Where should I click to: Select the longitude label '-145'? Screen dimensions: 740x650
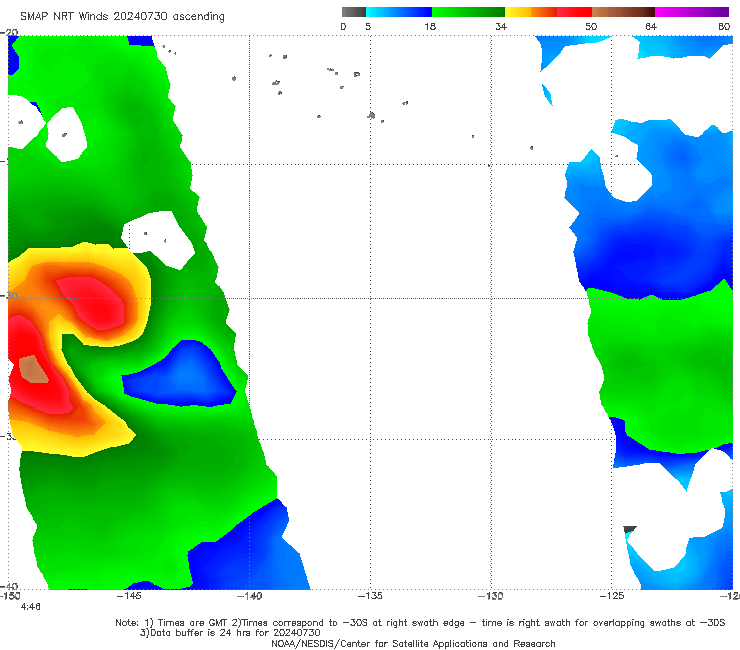(129, 596)
